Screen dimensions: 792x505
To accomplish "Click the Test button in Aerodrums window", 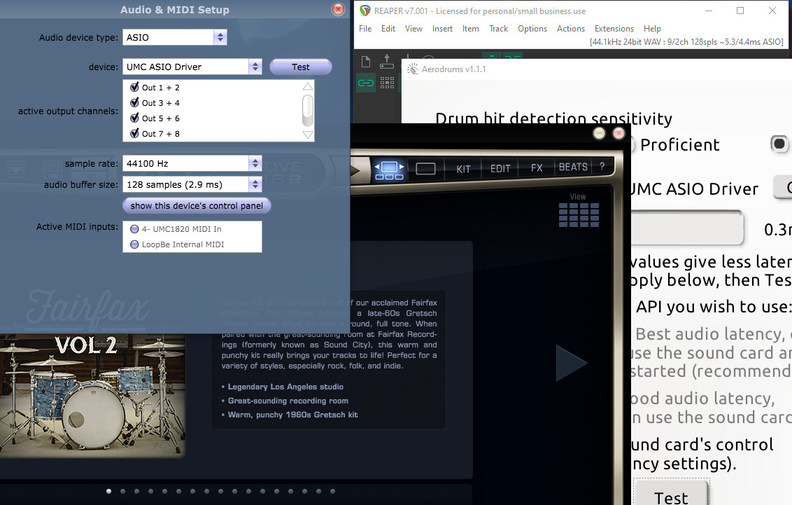I will tap(671, 495).
